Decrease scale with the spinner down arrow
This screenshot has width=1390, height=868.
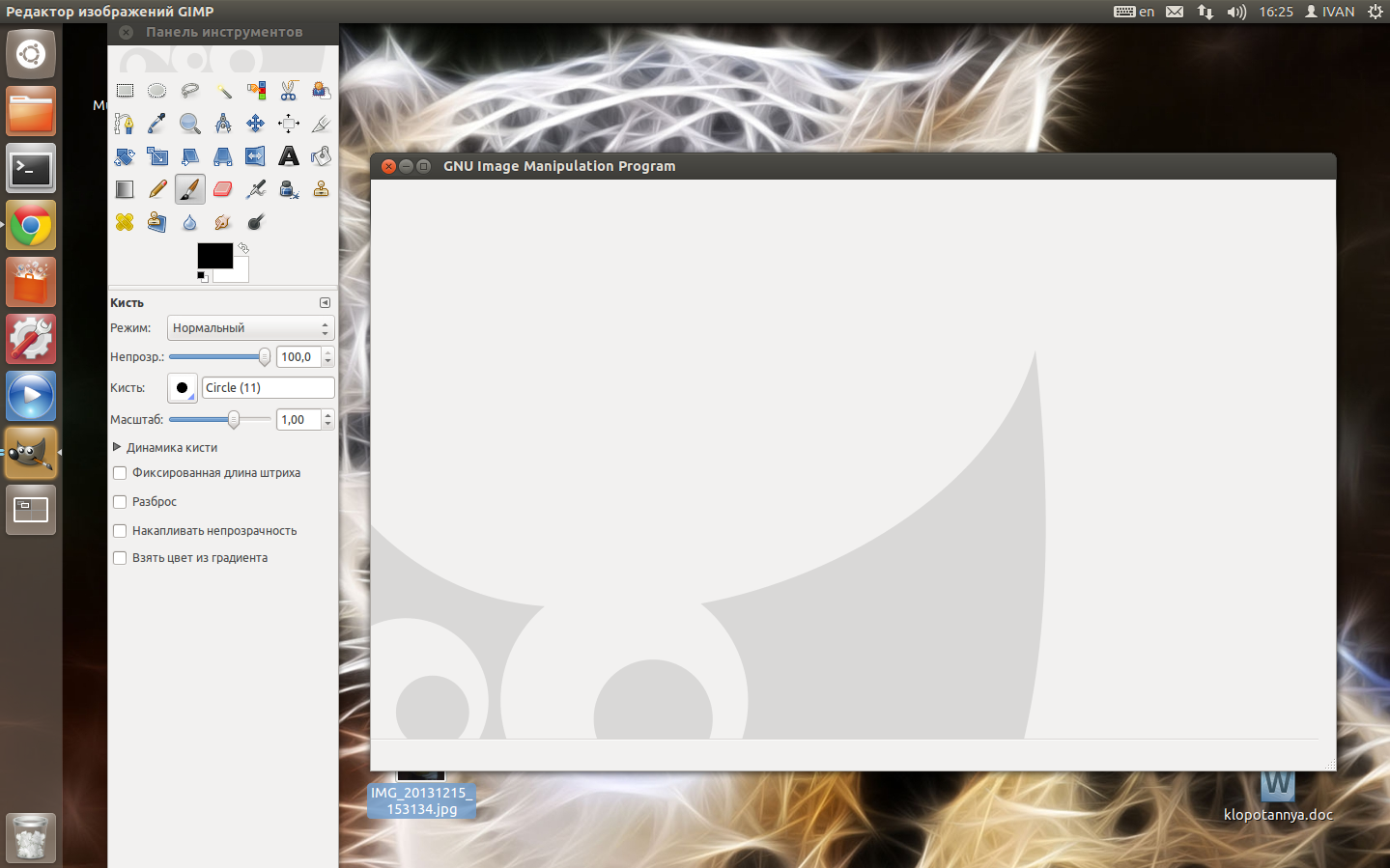click(x=328, y=425)
